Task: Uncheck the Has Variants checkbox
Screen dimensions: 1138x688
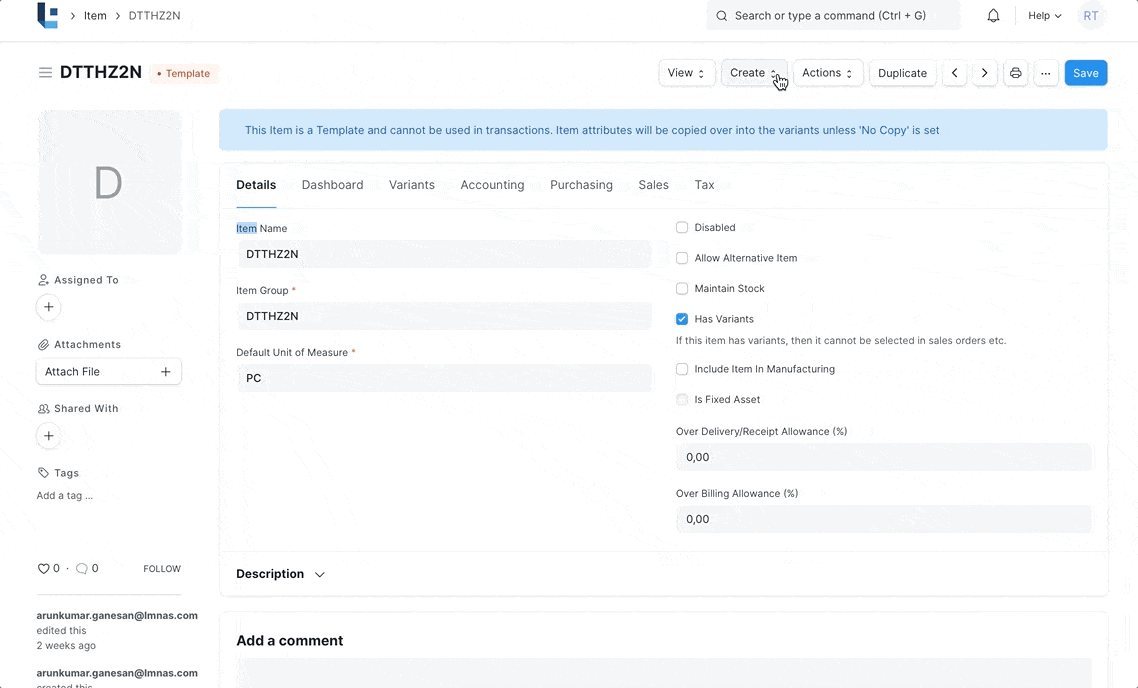Action: tap(682, 319)
